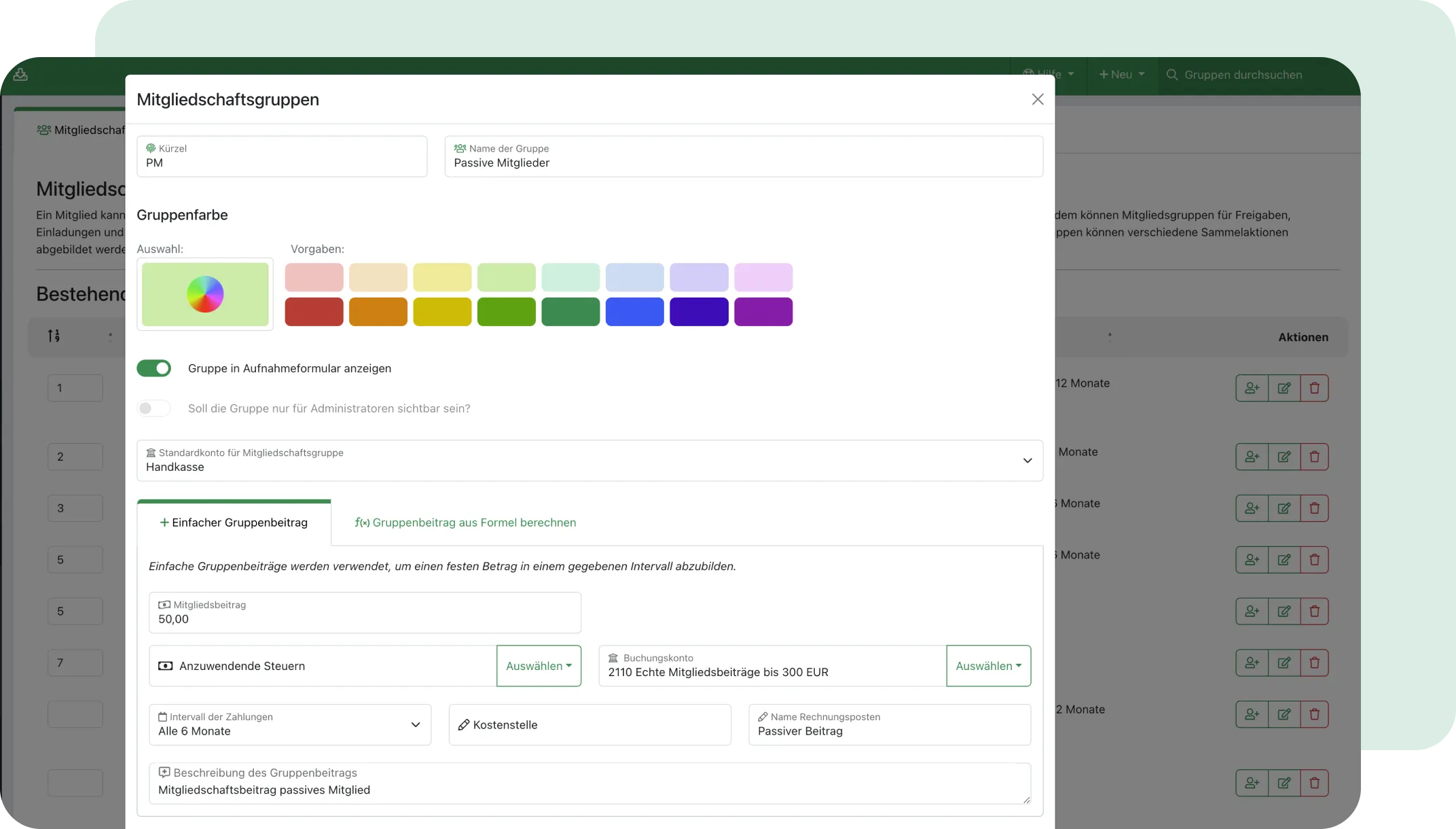Add member to the 12 Monate group row
The height and width of the screenshot is (829, 1456).
(x=1252, y=388)
